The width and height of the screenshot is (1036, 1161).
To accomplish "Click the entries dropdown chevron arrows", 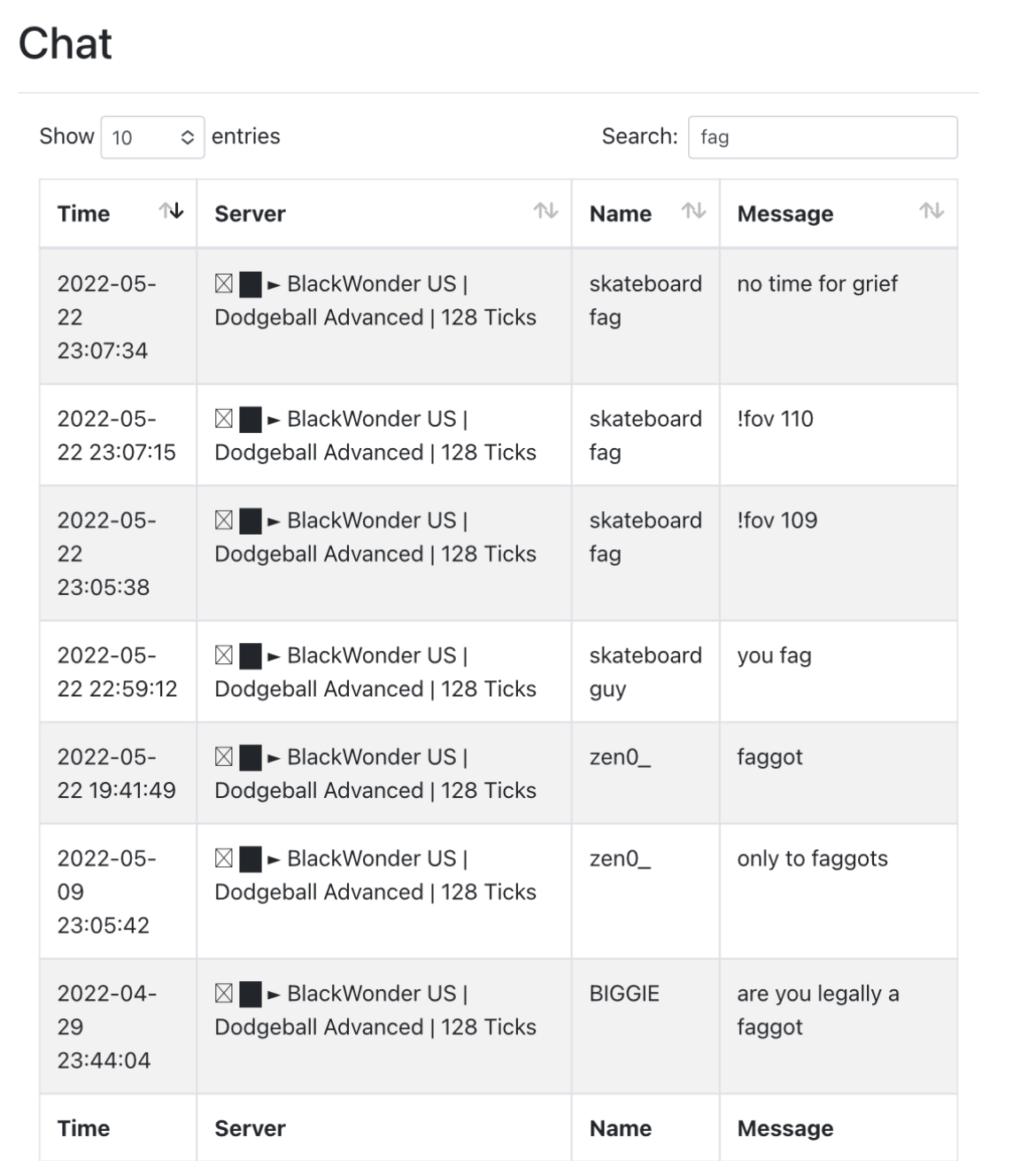I will pyautogui.click(x=187, y=137).
